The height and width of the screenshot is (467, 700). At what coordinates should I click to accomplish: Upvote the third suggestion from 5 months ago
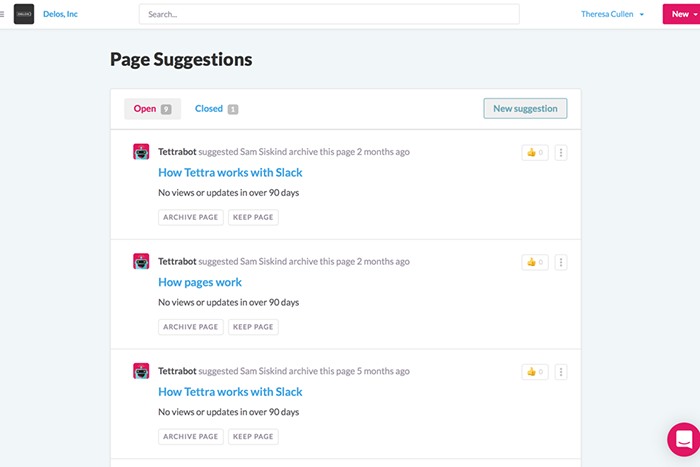[534, 372]
